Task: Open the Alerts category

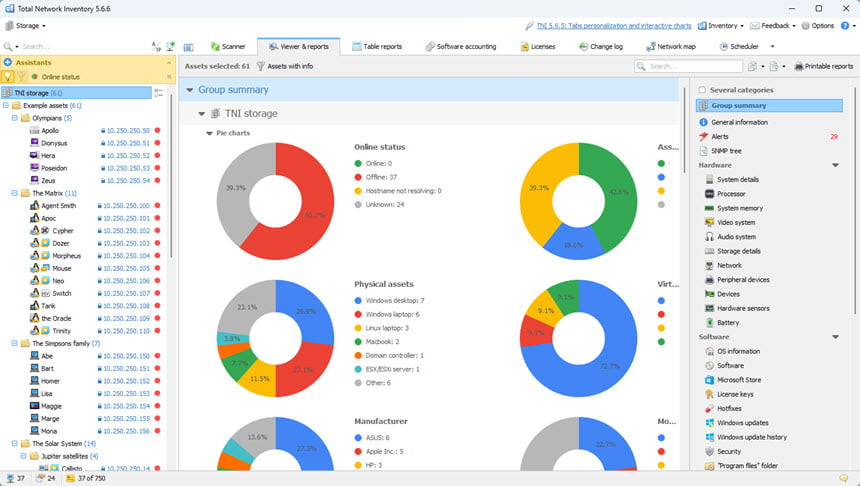Action: (720, 137)
